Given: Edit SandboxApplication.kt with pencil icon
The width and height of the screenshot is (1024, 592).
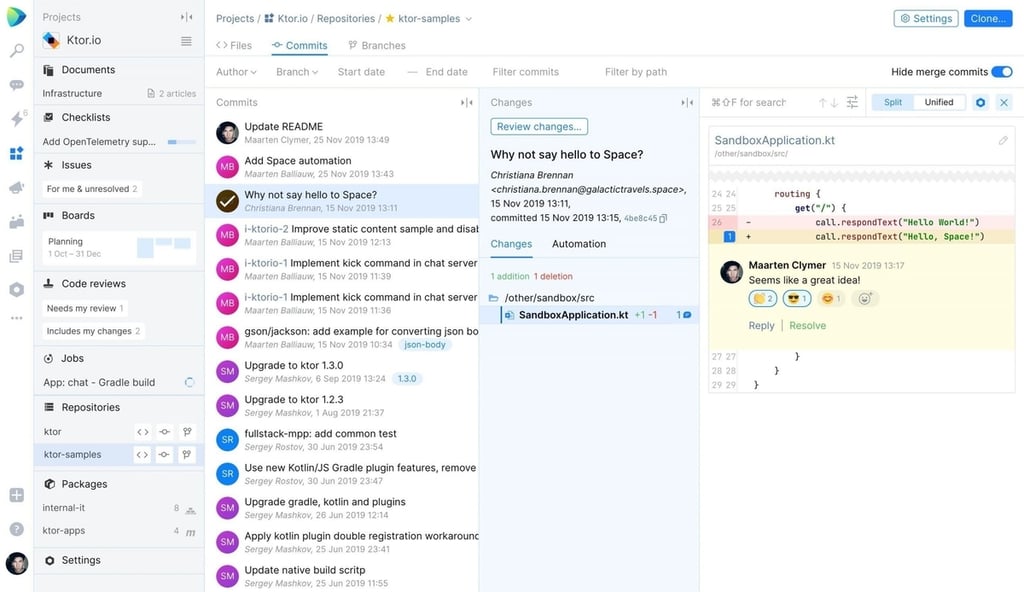Looking at the screenshot, I should [x=1003, y=140].
